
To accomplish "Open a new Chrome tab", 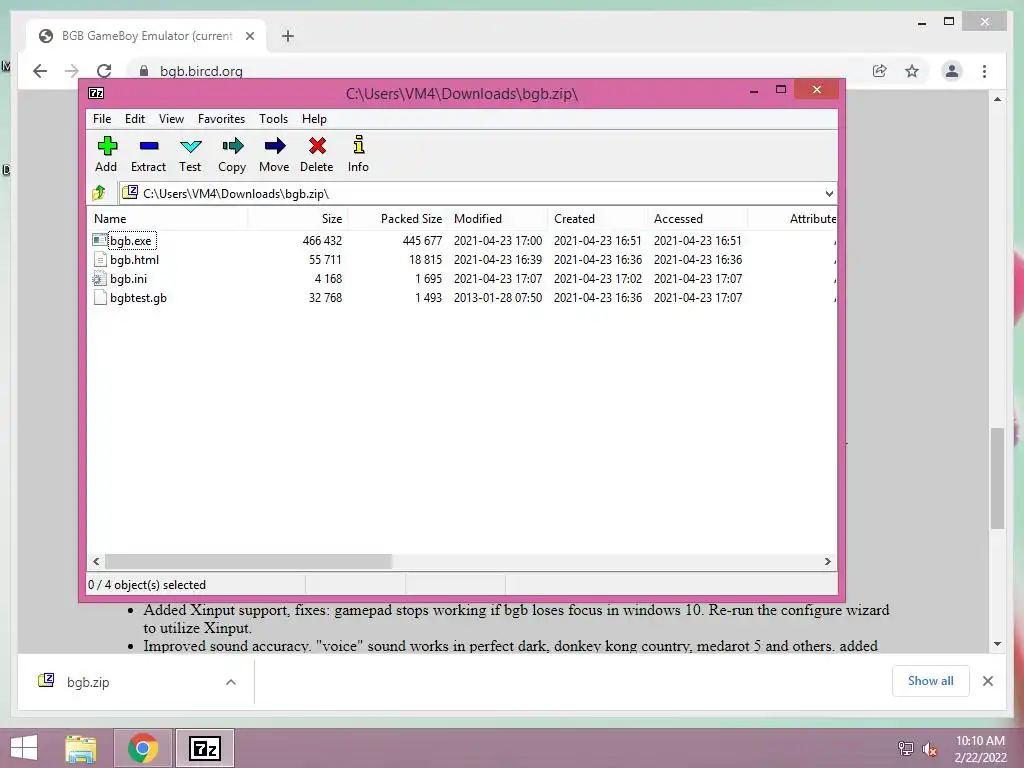I will pos(287,36).
